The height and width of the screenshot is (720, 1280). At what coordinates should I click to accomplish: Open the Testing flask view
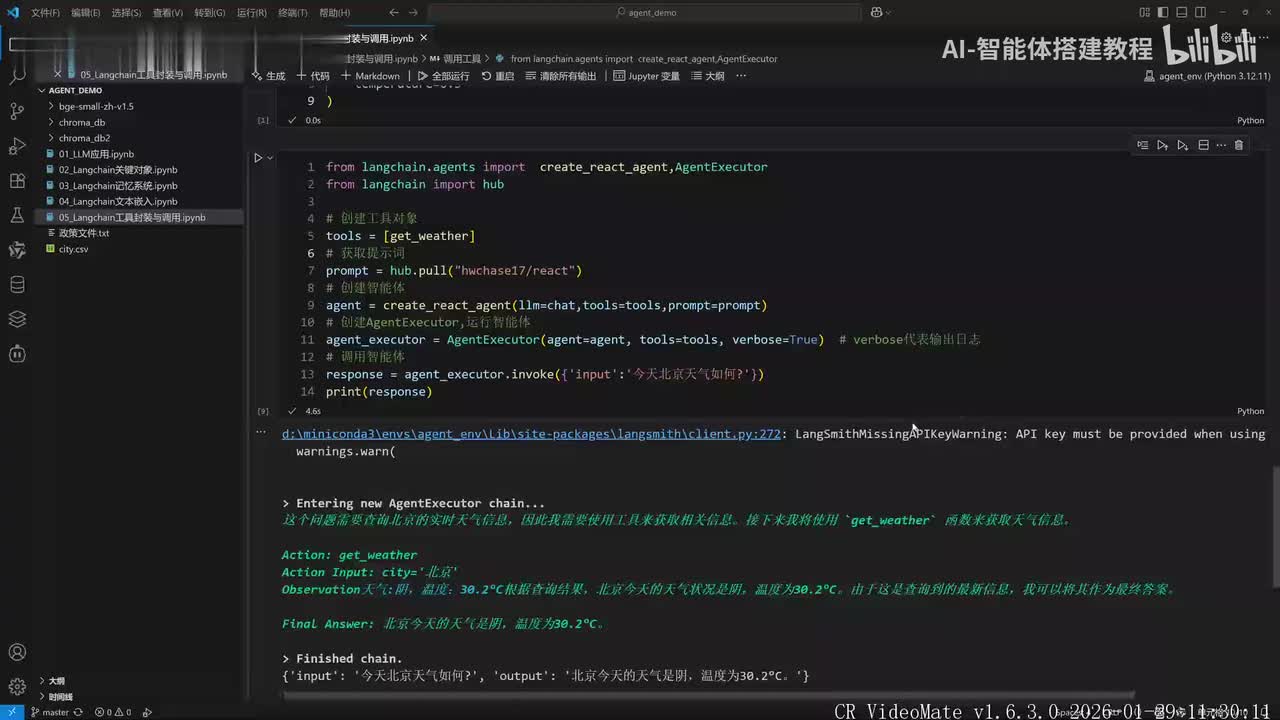tap(17, 215)
